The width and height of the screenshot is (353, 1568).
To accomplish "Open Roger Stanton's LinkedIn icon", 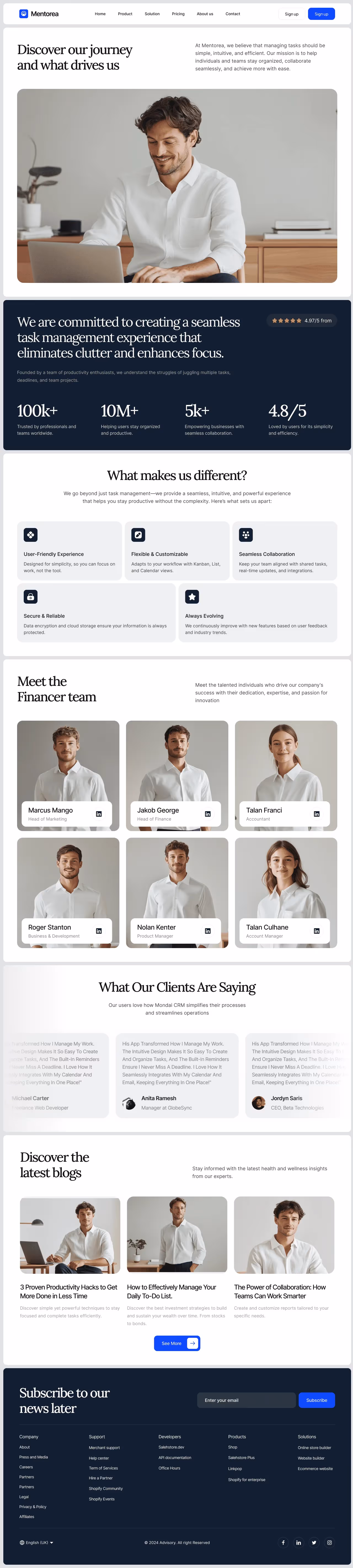I will click(99, 931).
